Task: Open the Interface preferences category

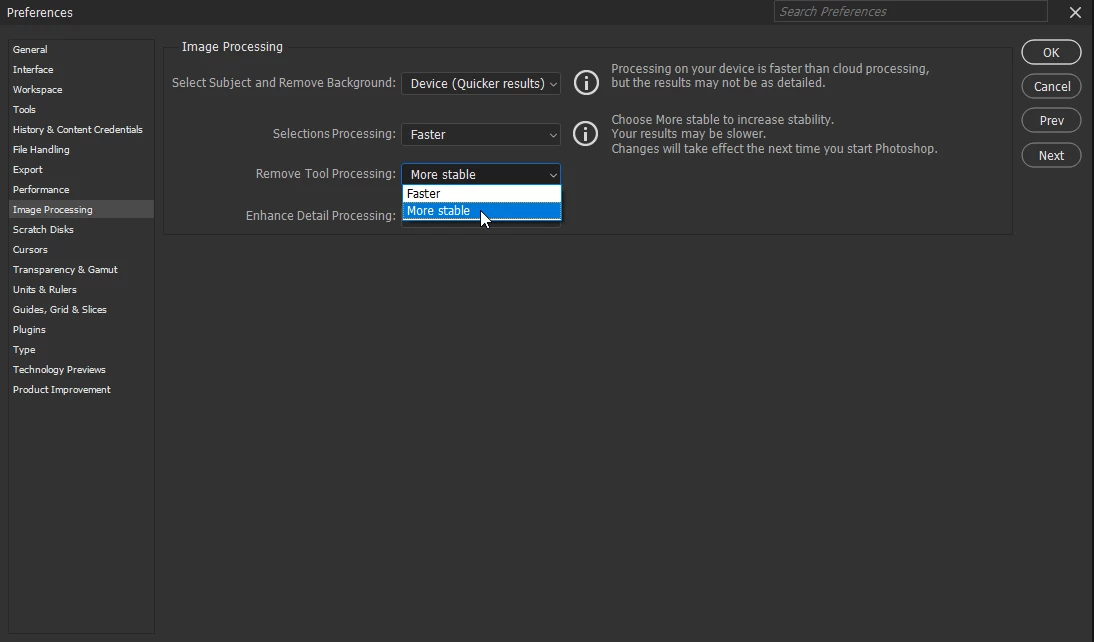Action: tap(81, 70)
